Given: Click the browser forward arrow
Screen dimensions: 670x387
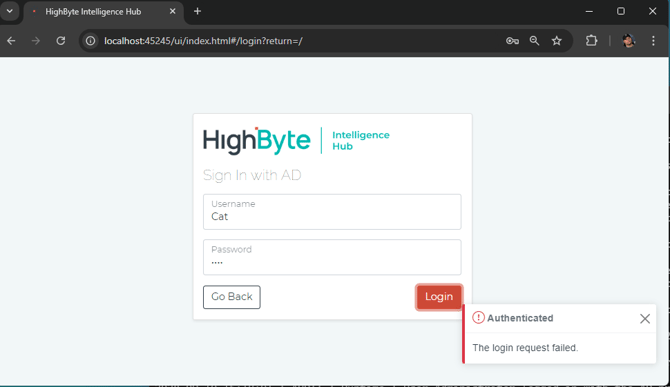Looking at the screenshot, I should (x=36, y=41).
